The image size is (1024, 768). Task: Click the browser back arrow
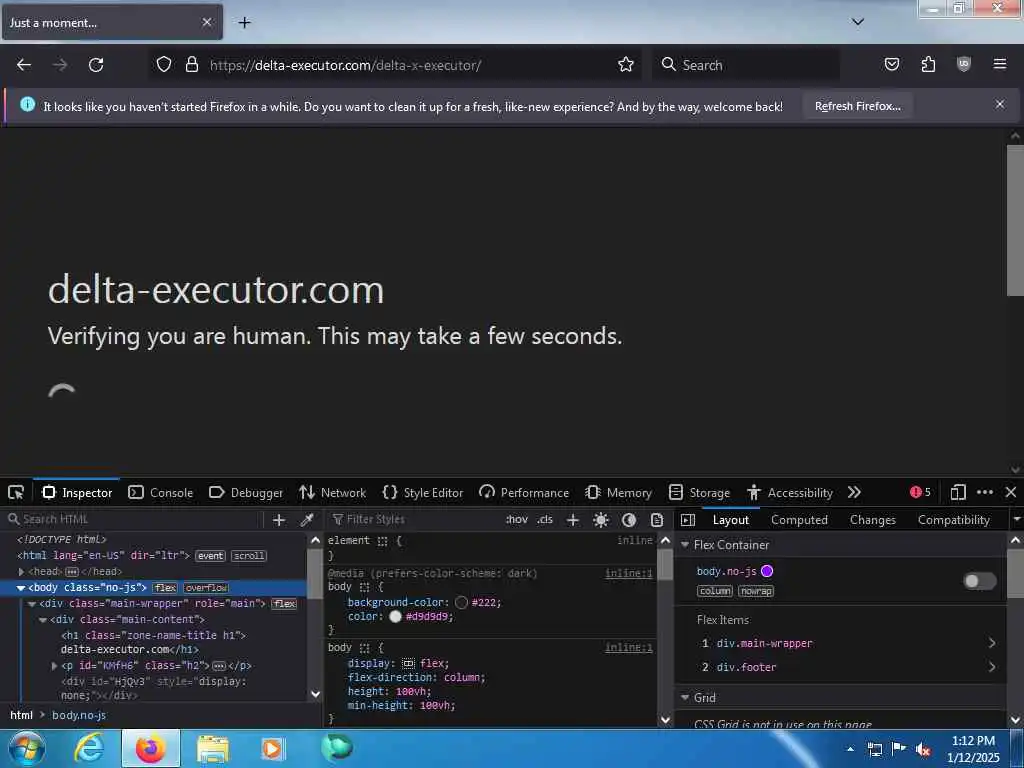pos(24,65)
